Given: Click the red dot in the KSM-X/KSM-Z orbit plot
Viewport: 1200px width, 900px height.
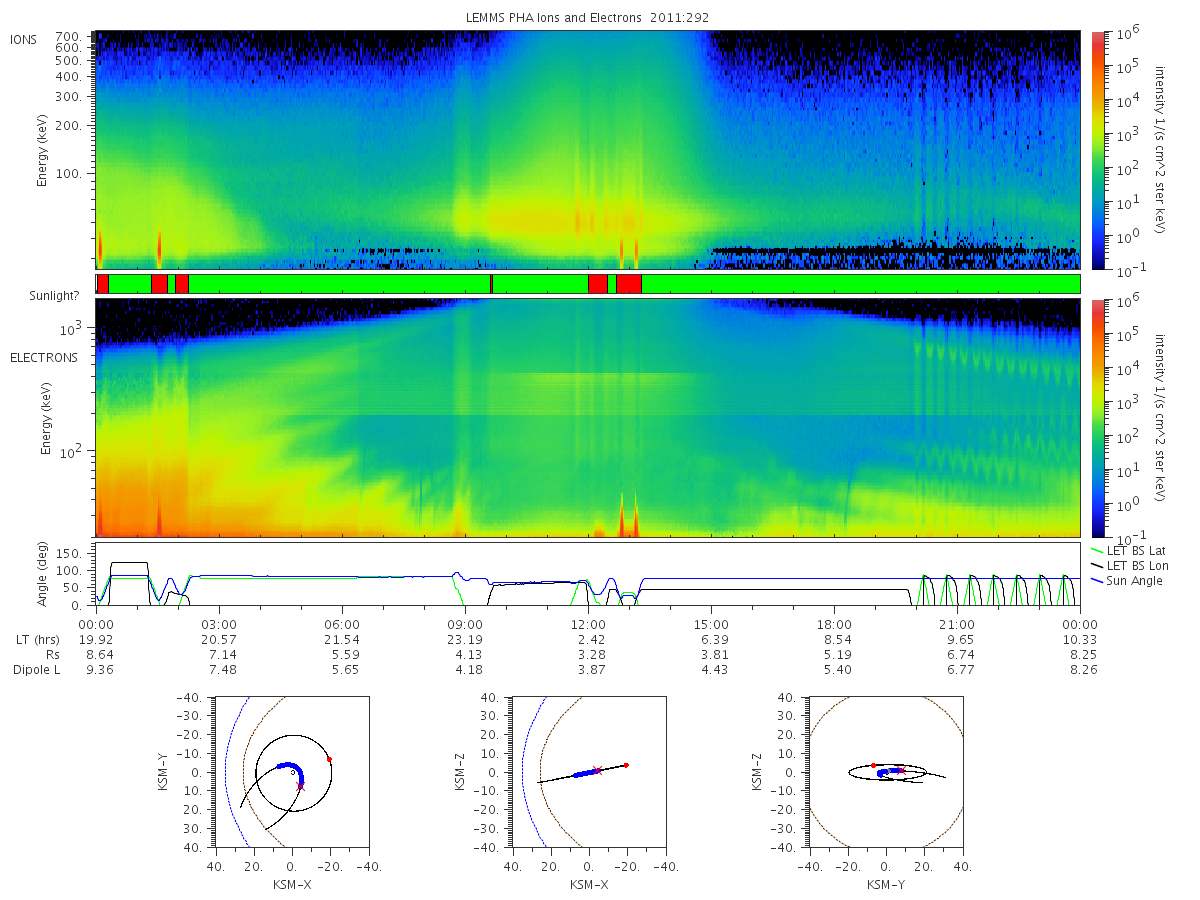Looking at the screenshot, I should pos(626,765).
